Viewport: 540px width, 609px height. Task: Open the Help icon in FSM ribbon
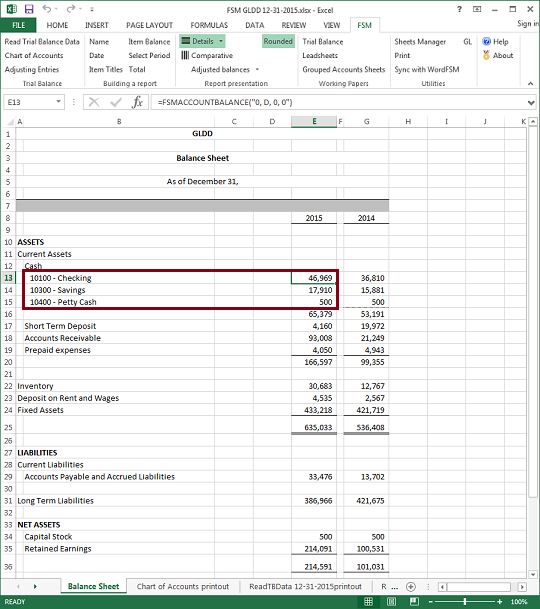pyautogui.click(x=486, y=42)
